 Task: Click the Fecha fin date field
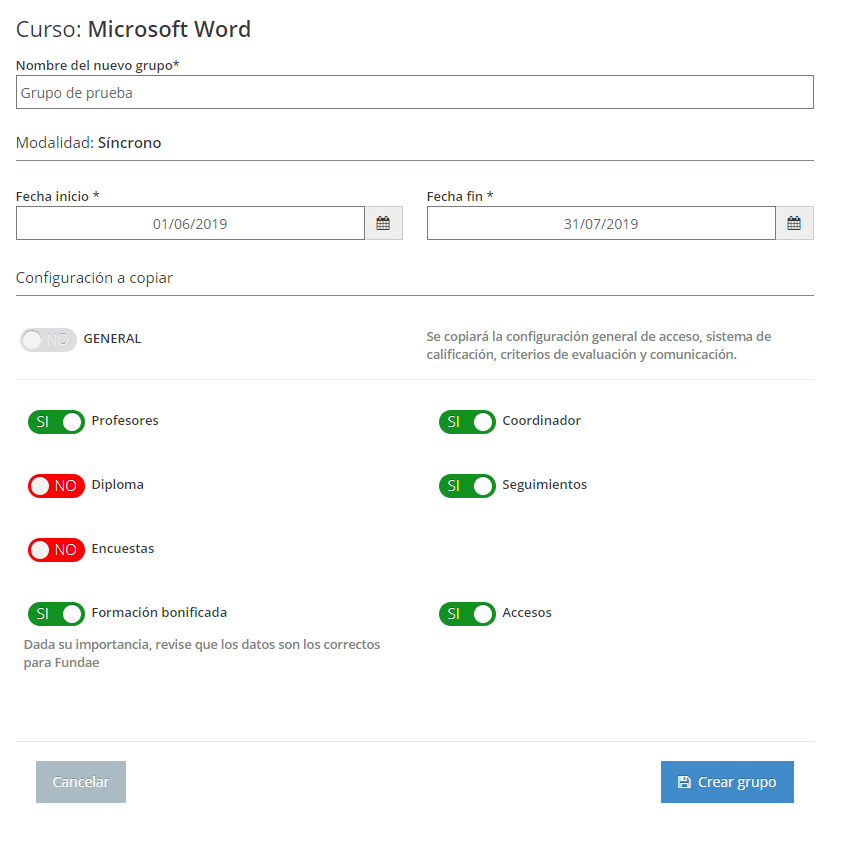pos(601,223)
